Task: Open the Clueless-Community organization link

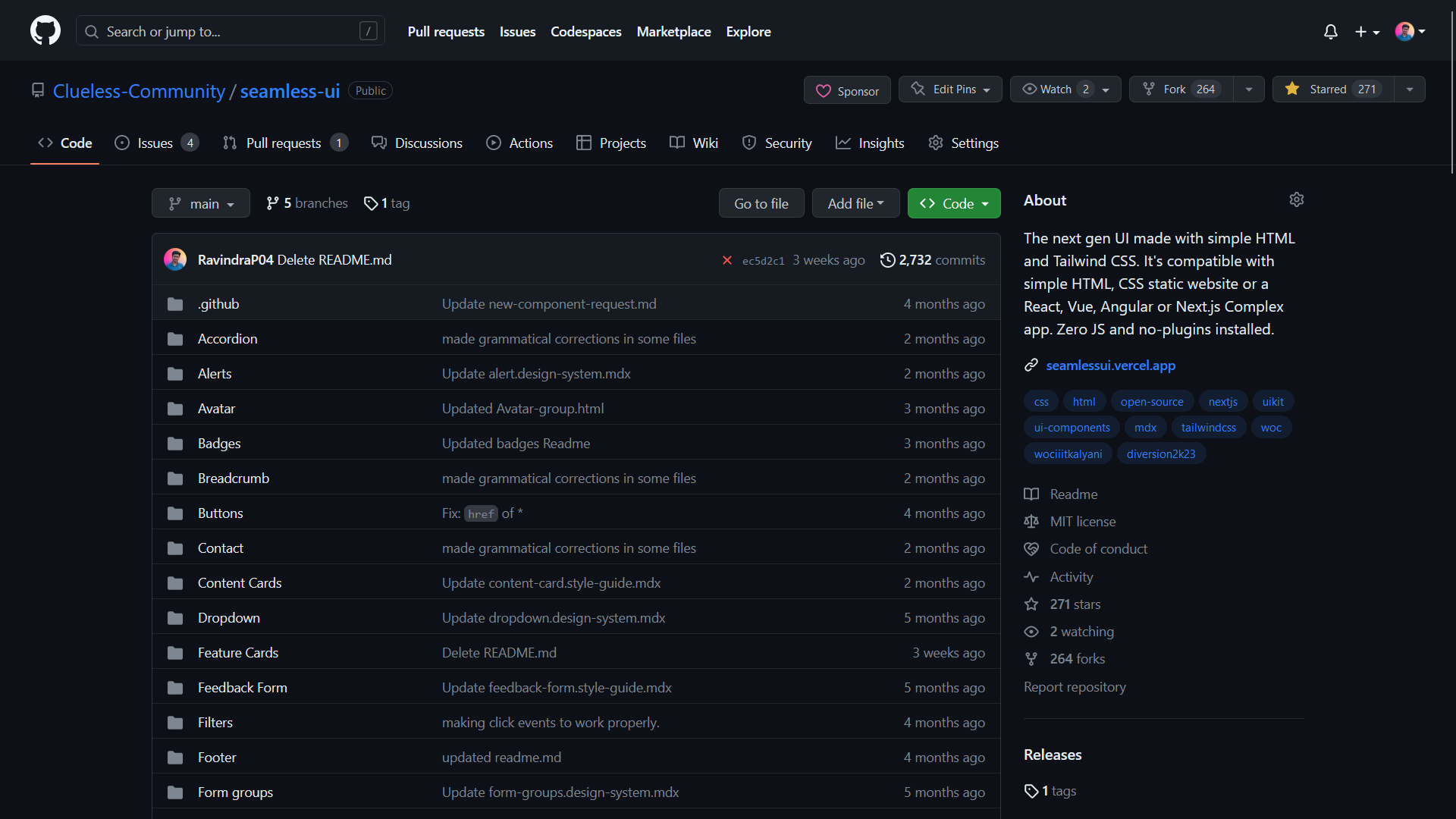Action: [139, 91]
